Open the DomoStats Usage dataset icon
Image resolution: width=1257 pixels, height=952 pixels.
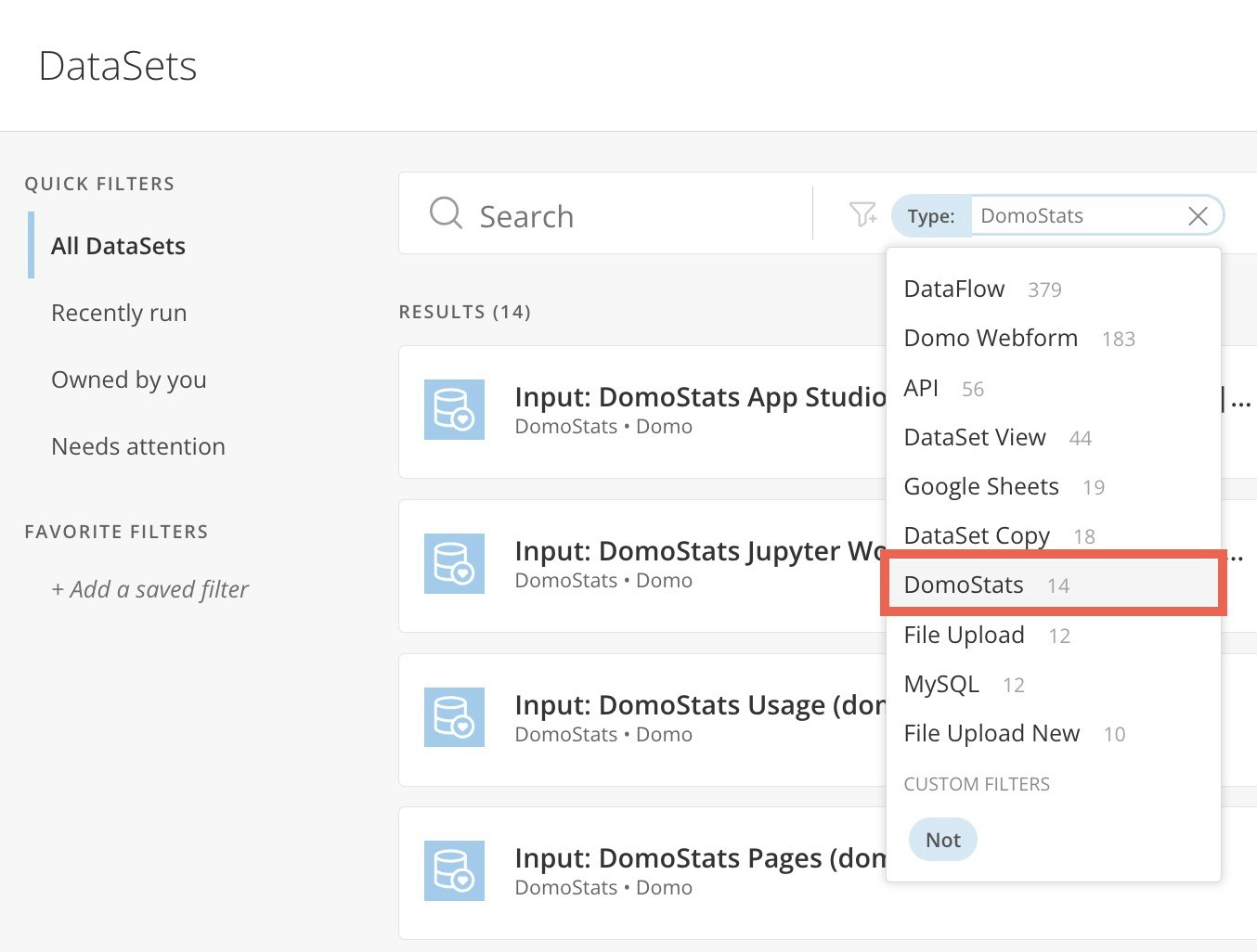[454, 717]
